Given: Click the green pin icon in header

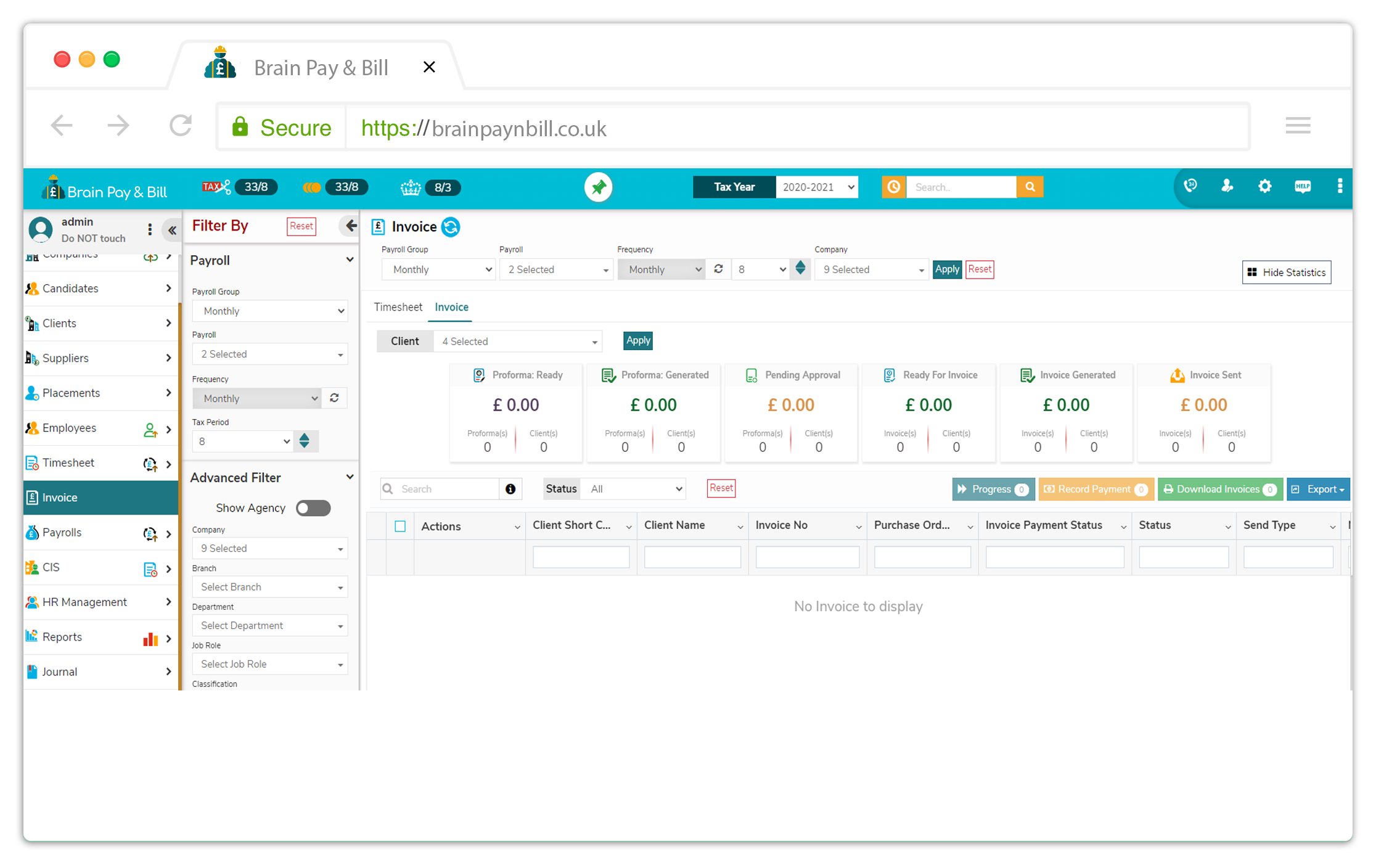Looking at the screenshot, I should 598,187.
